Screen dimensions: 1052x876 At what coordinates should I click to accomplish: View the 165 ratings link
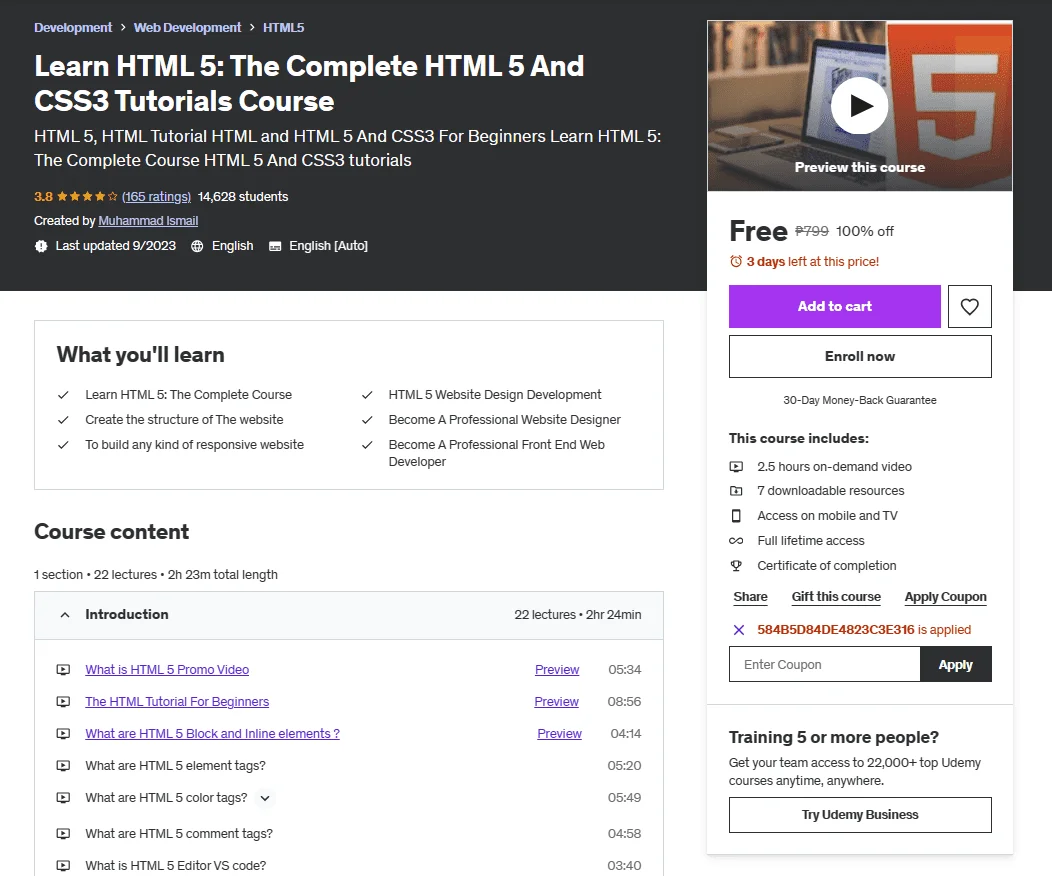[x=156, y=197]
